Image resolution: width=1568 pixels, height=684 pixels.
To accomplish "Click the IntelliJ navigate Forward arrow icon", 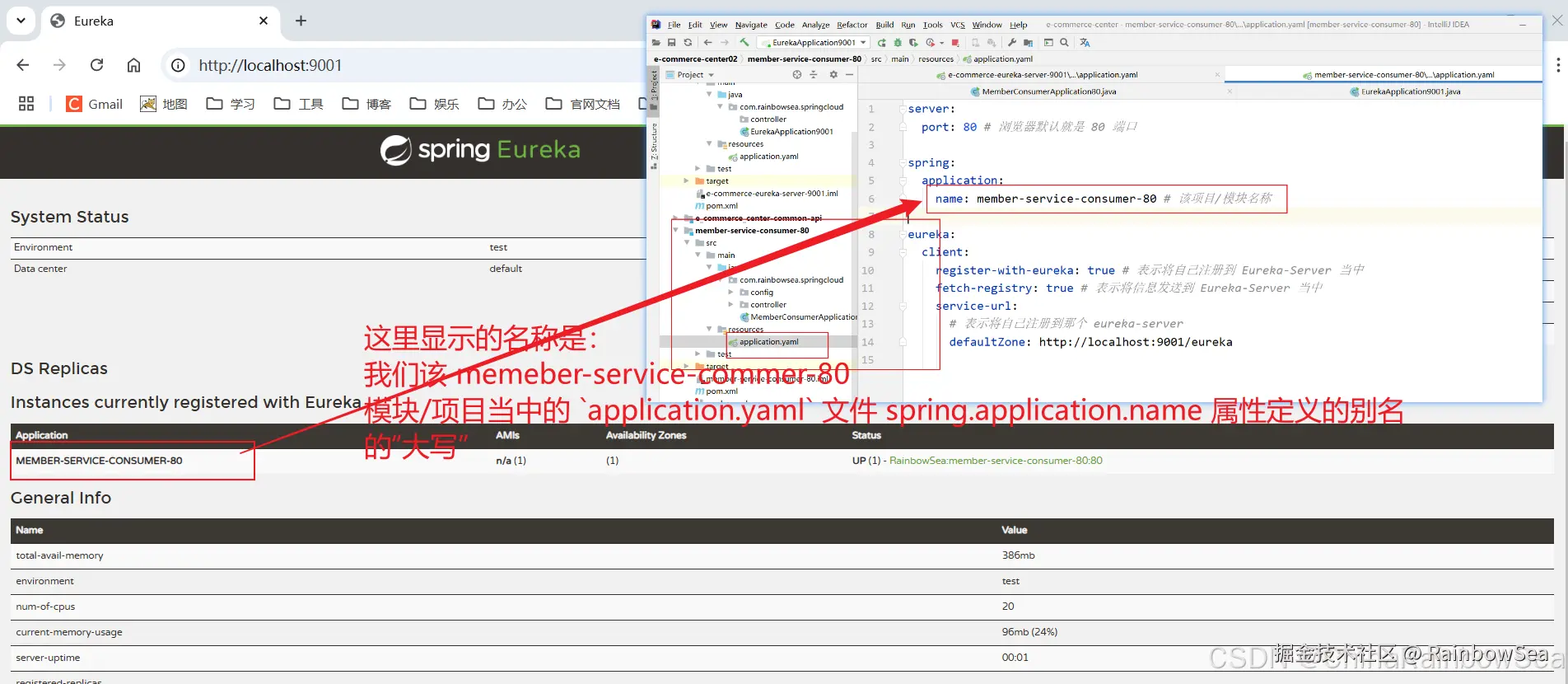I will [x=725, y=42].
